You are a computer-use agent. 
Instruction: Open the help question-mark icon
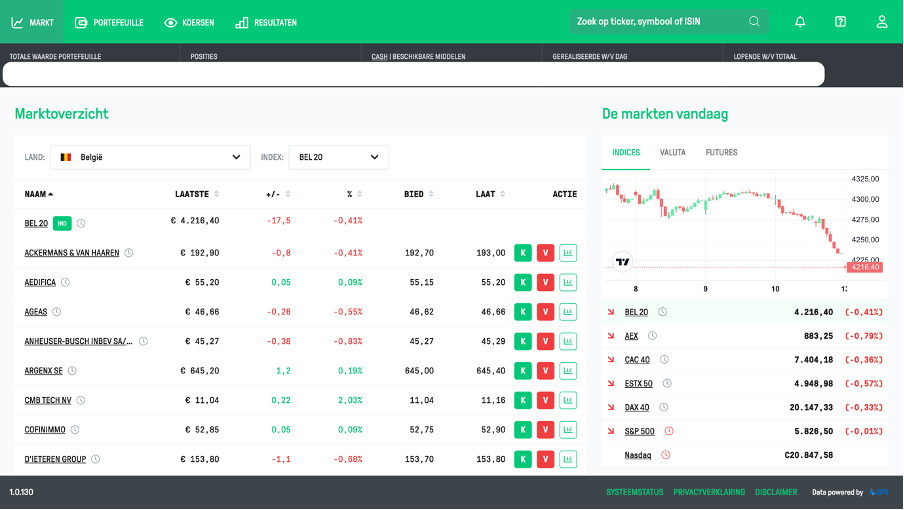[x=841, y=22]
